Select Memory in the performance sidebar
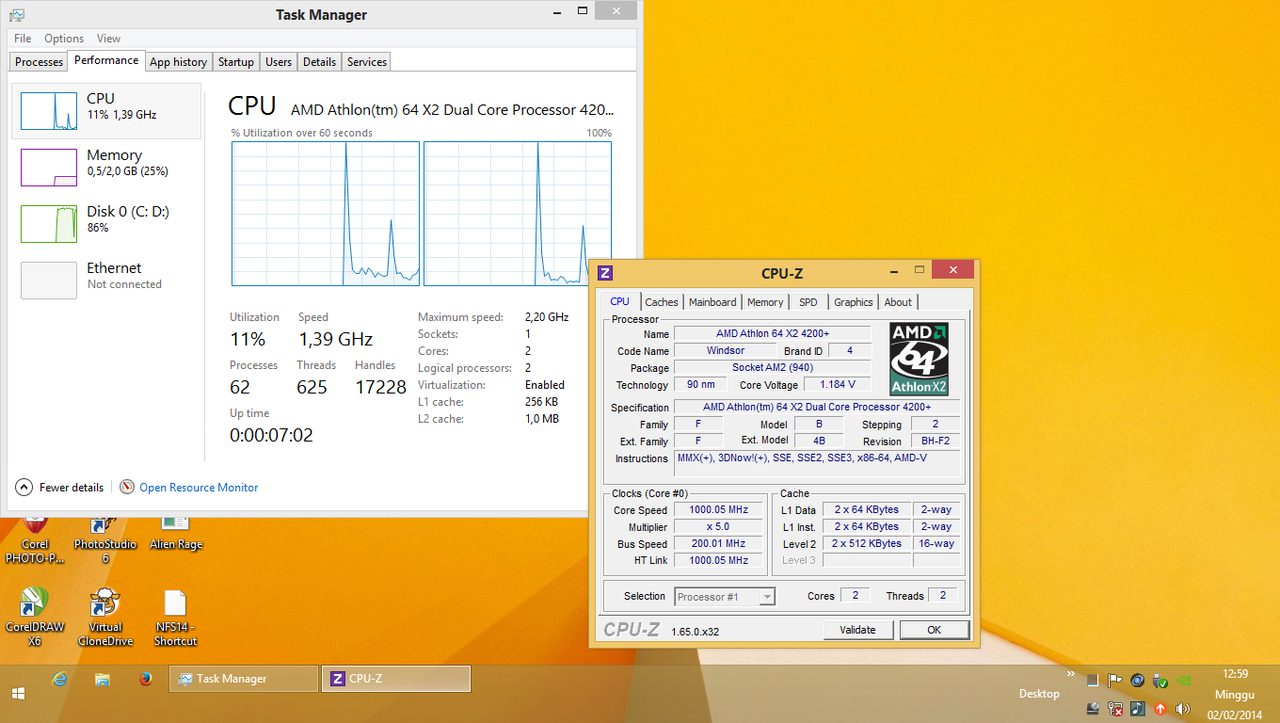1280x723 pixels. [x=106, y=167]
